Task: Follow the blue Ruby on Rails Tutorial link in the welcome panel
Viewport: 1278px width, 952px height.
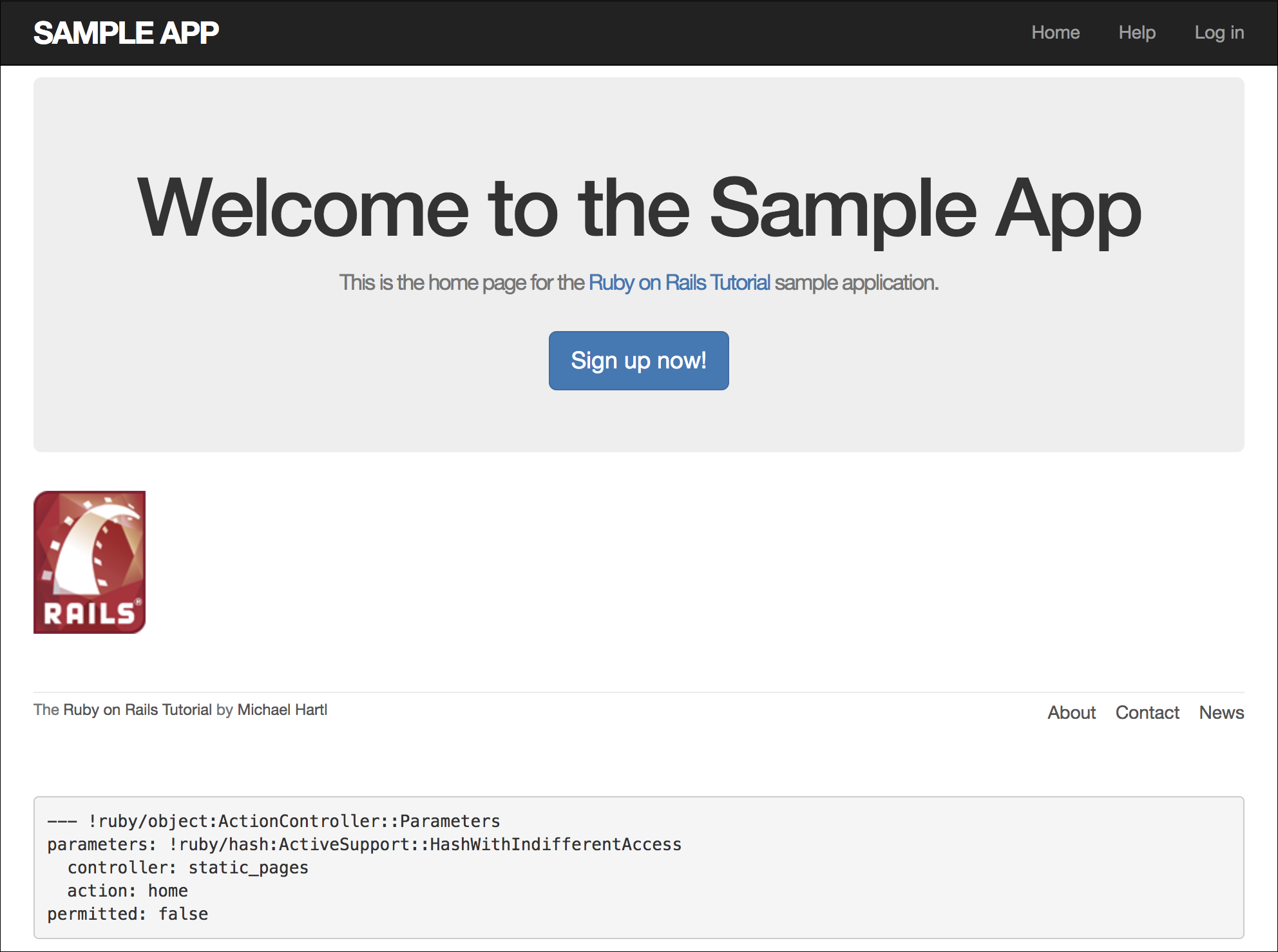Action: (x=679, y=283)
